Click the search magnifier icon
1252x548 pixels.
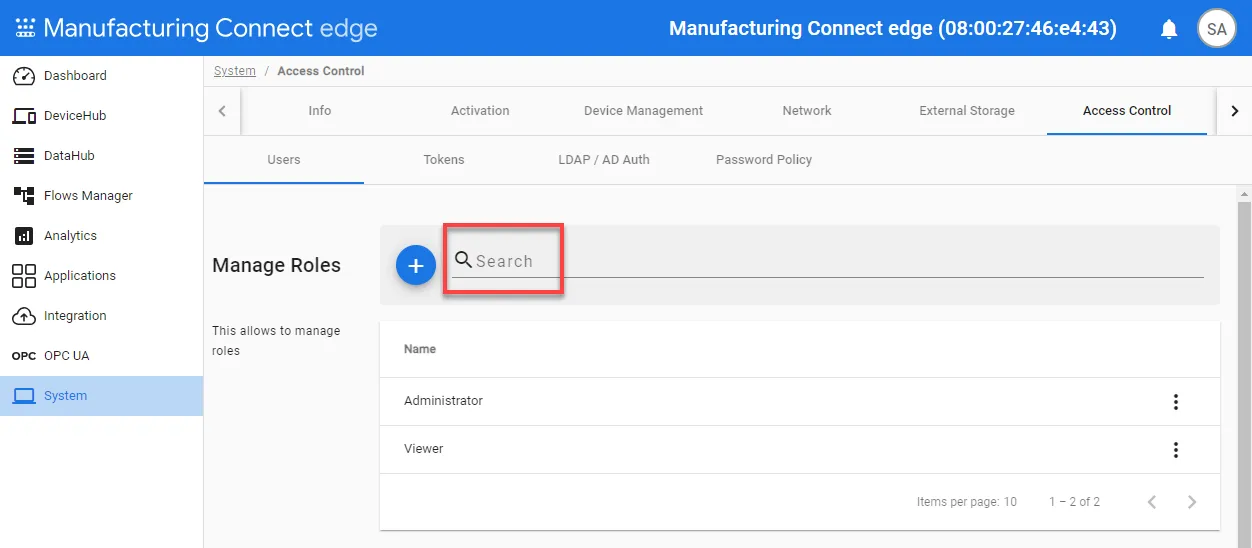[x=463, y=260]
